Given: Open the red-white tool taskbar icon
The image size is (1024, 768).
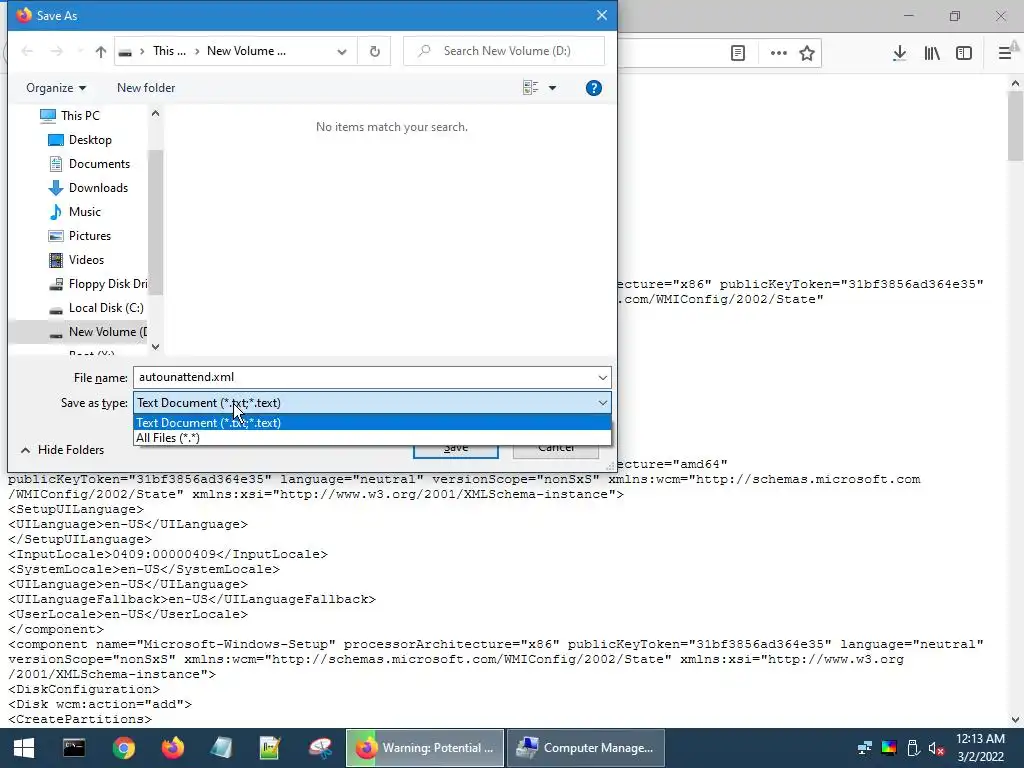Looking at the screenshot, I should pos(320,748).
